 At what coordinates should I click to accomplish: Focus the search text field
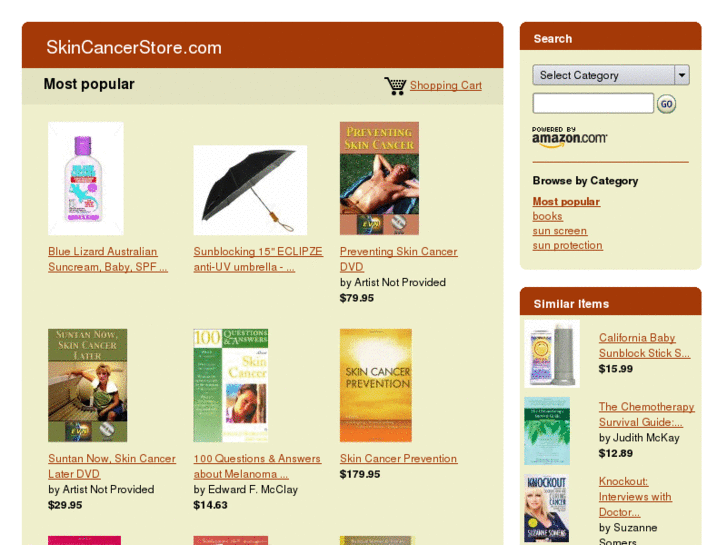click(x=593, y=103)
